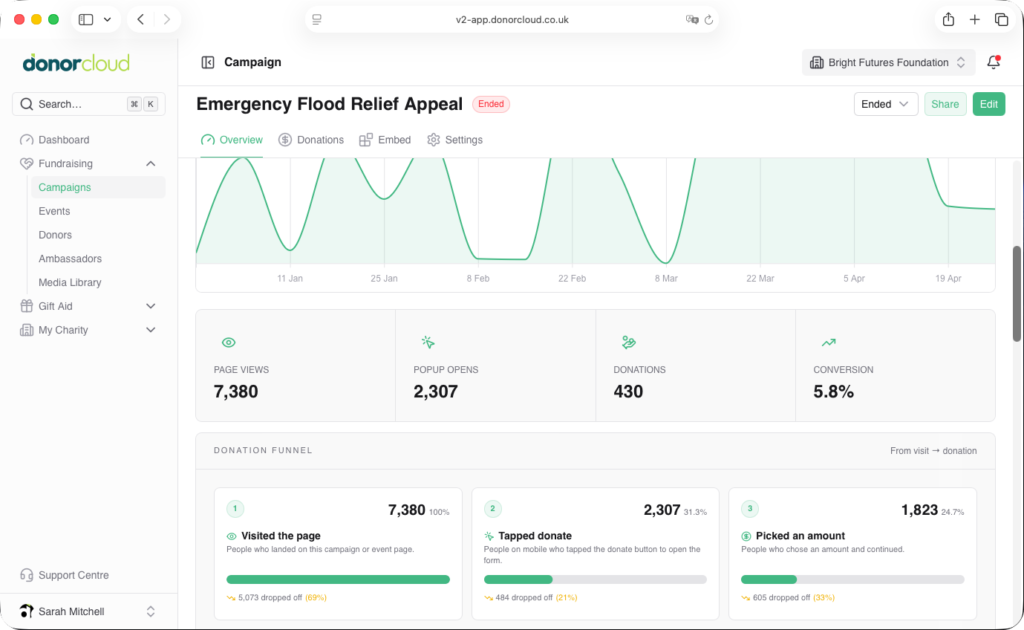
Task: Switch to the Donations tab
Action: pos(311,140)
